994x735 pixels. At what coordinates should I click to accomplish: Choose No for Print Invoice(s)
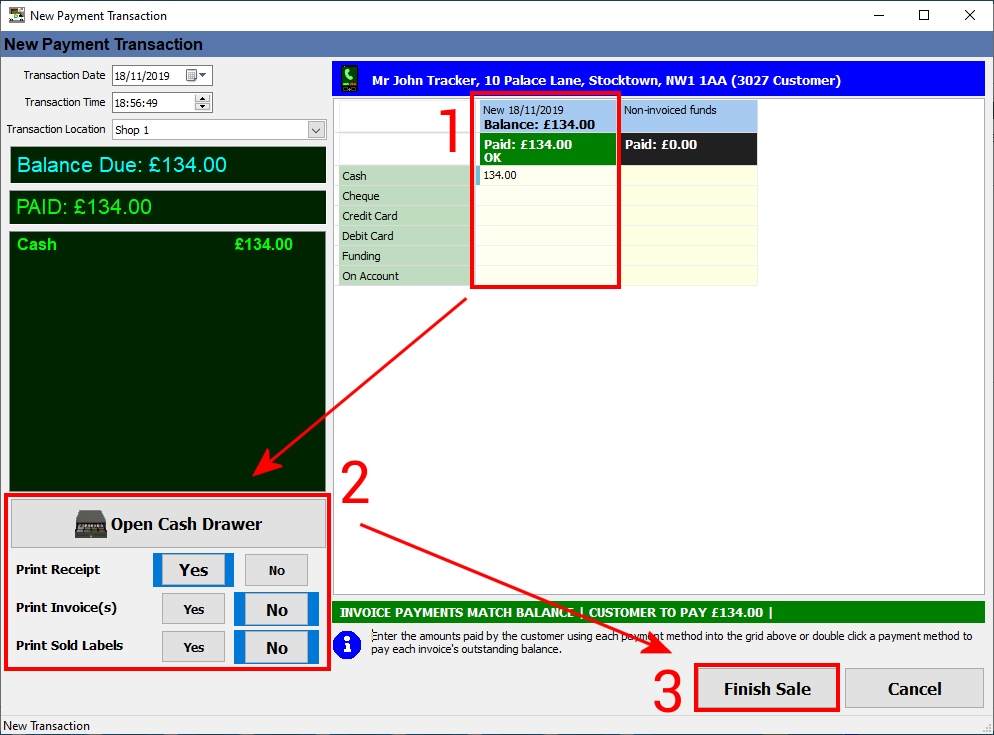point(276,609)
